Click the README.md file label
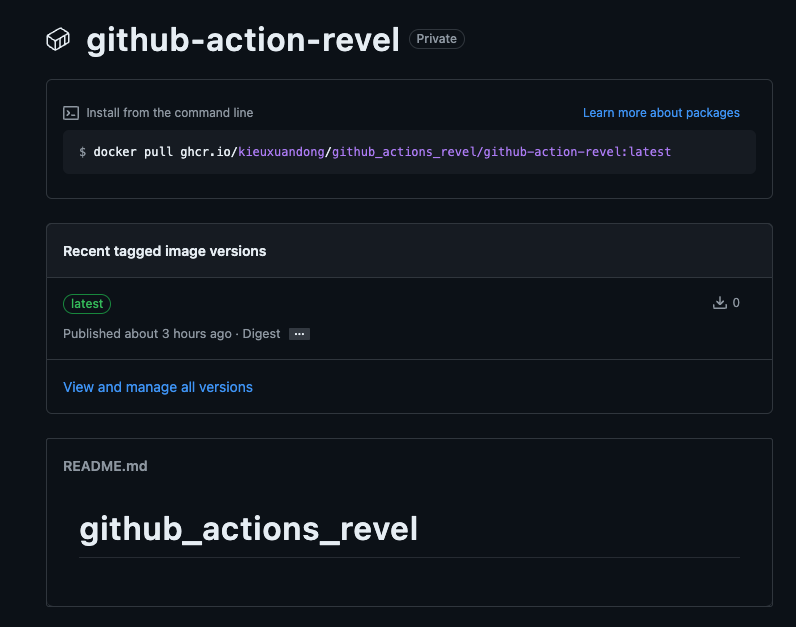 pyautogui.click(x=105, y=466)
